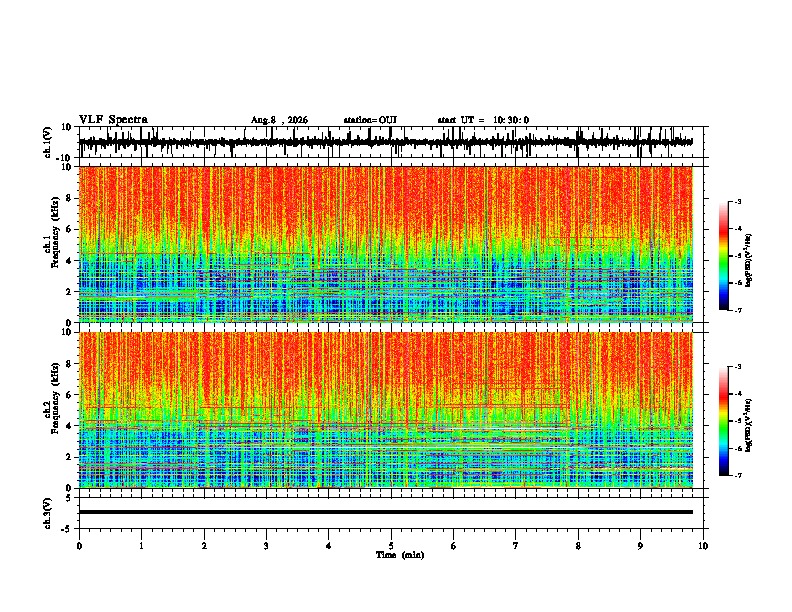This screenshot has width=792, height=612.
Task: Click the "2" kHz tick on the ch.2 spectrogram axis
Action: 69,457
